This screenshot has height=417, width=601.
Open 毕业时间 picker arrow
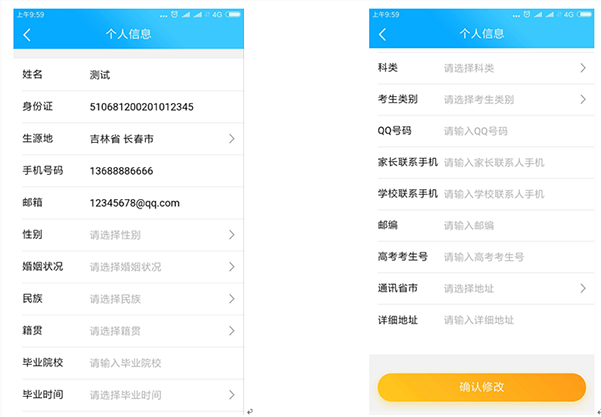click(x=232, y=395)
